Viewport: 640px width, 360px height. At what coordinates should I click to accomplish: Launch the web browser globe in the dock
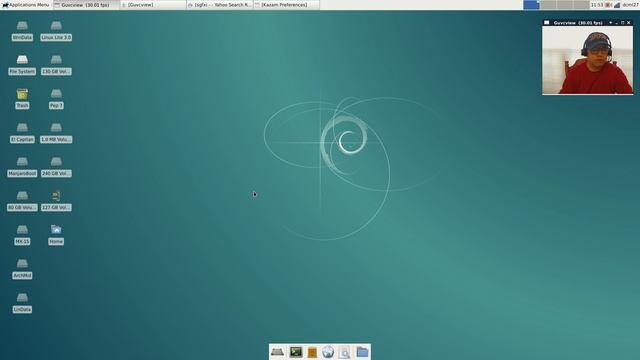(x=328, y=352)
